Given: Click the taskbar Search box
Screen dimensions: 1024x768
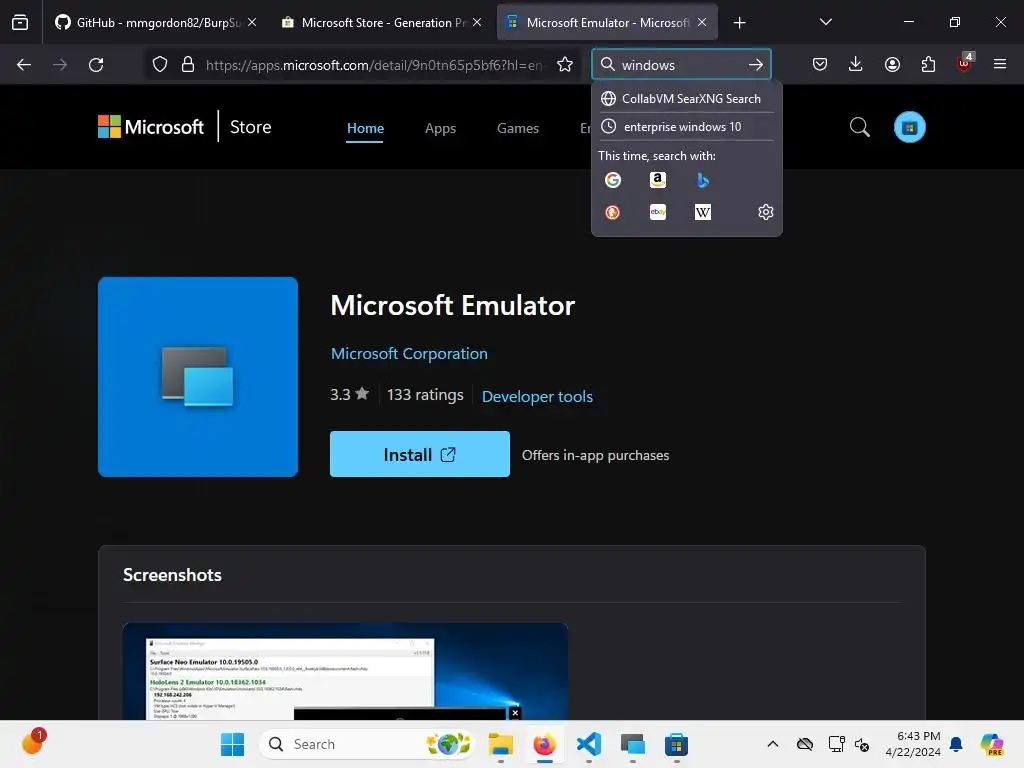Looking at the screenshot, I should click(368, 744).
